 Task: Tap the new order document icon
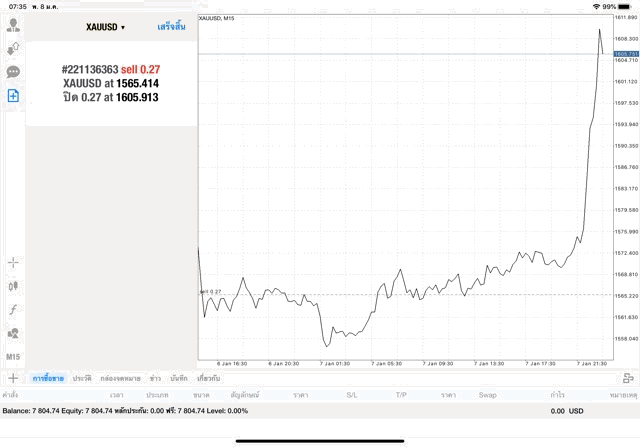click(x=13, y=95)
